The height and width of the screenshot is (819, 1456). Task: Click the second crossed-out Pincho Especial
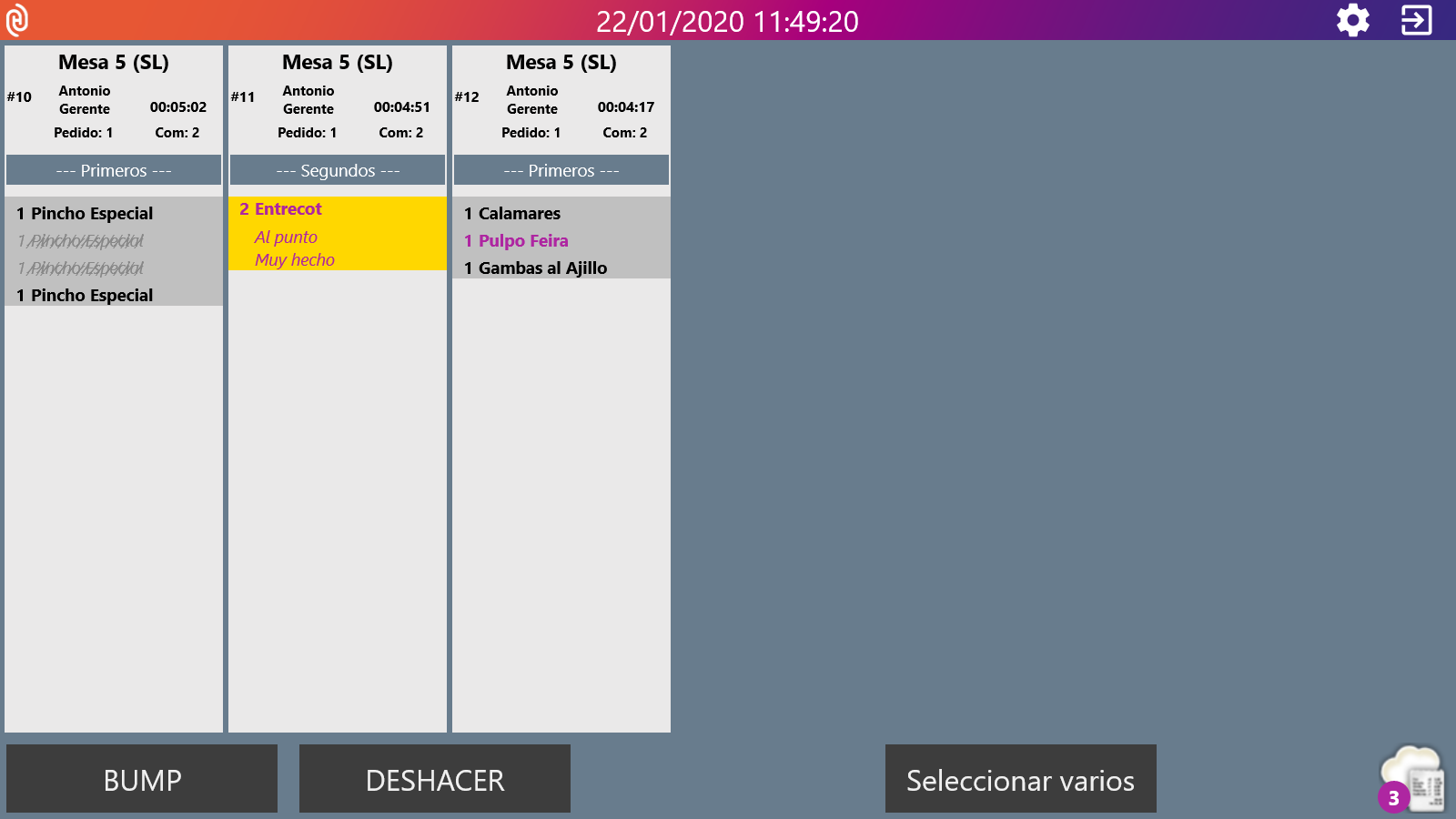[x=86, y=268]
